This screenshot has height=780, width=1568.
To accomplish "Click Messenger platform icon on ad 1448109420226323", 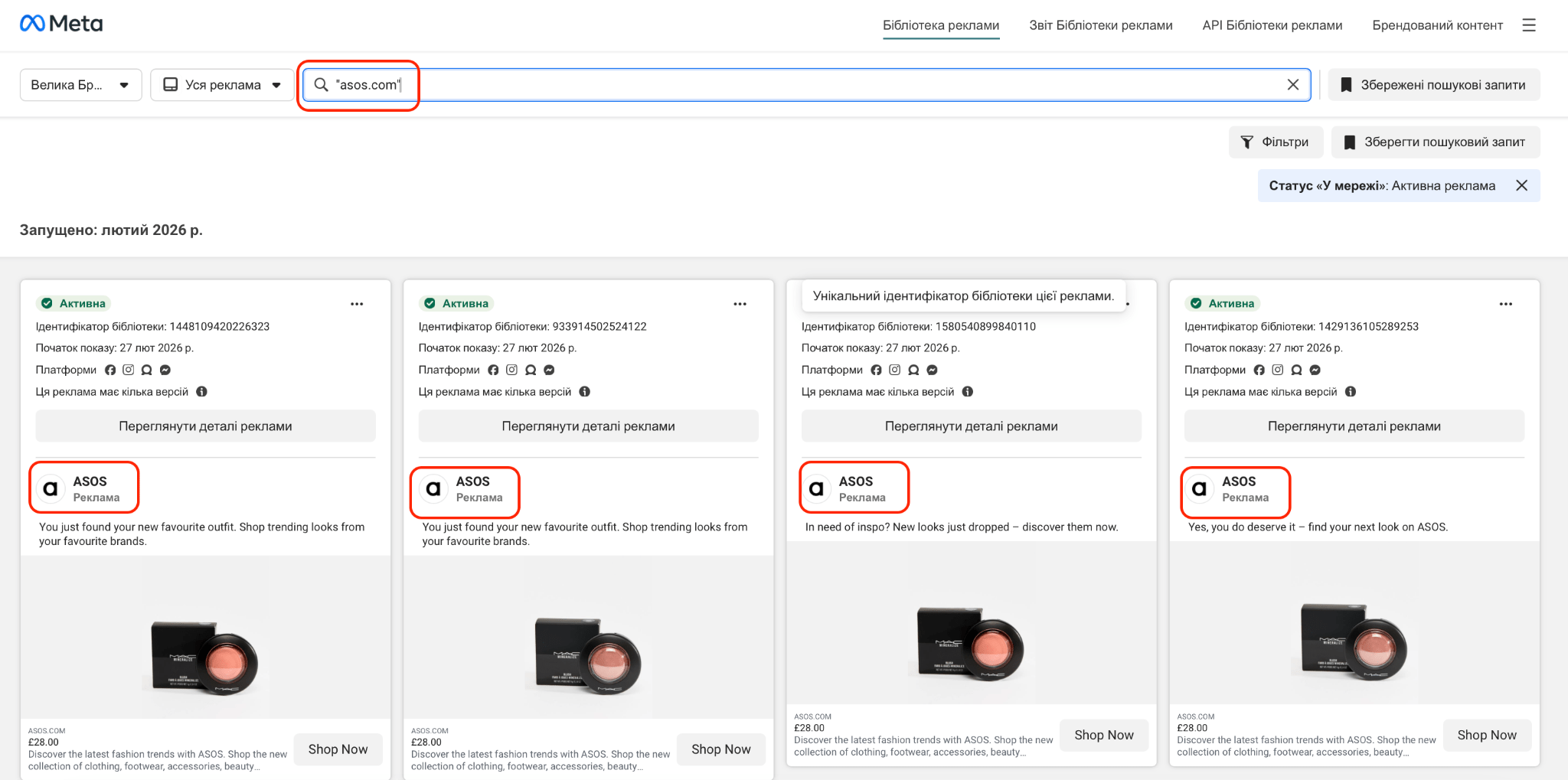I will [165, 370].
